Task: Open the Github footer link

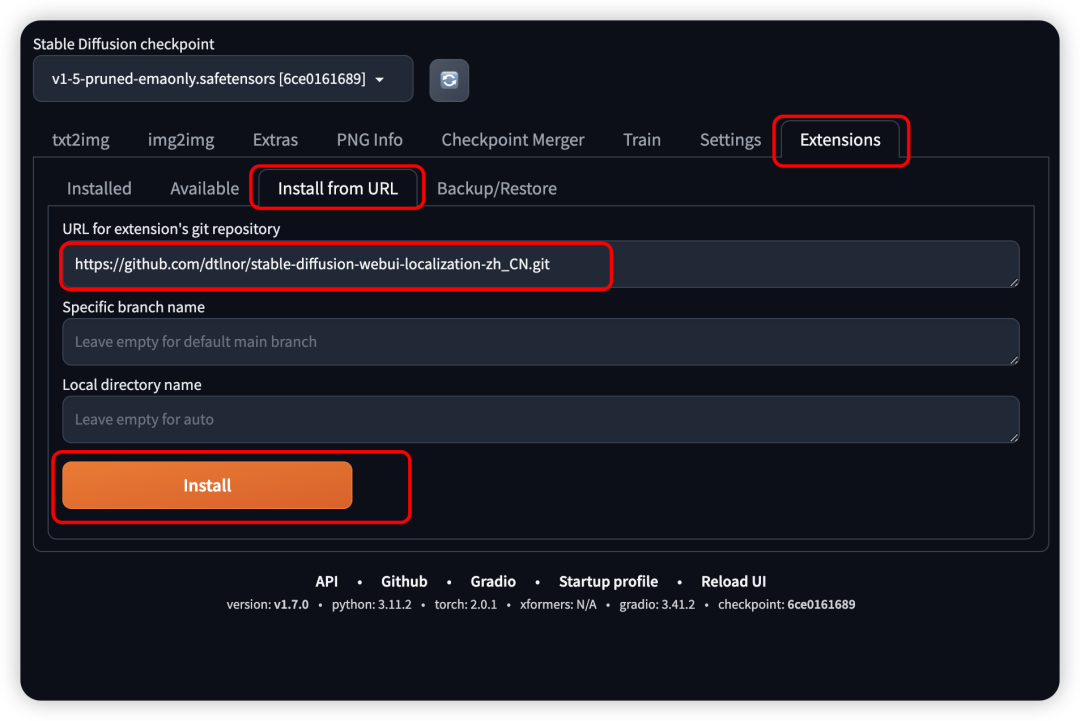Action: pos(404,581)
